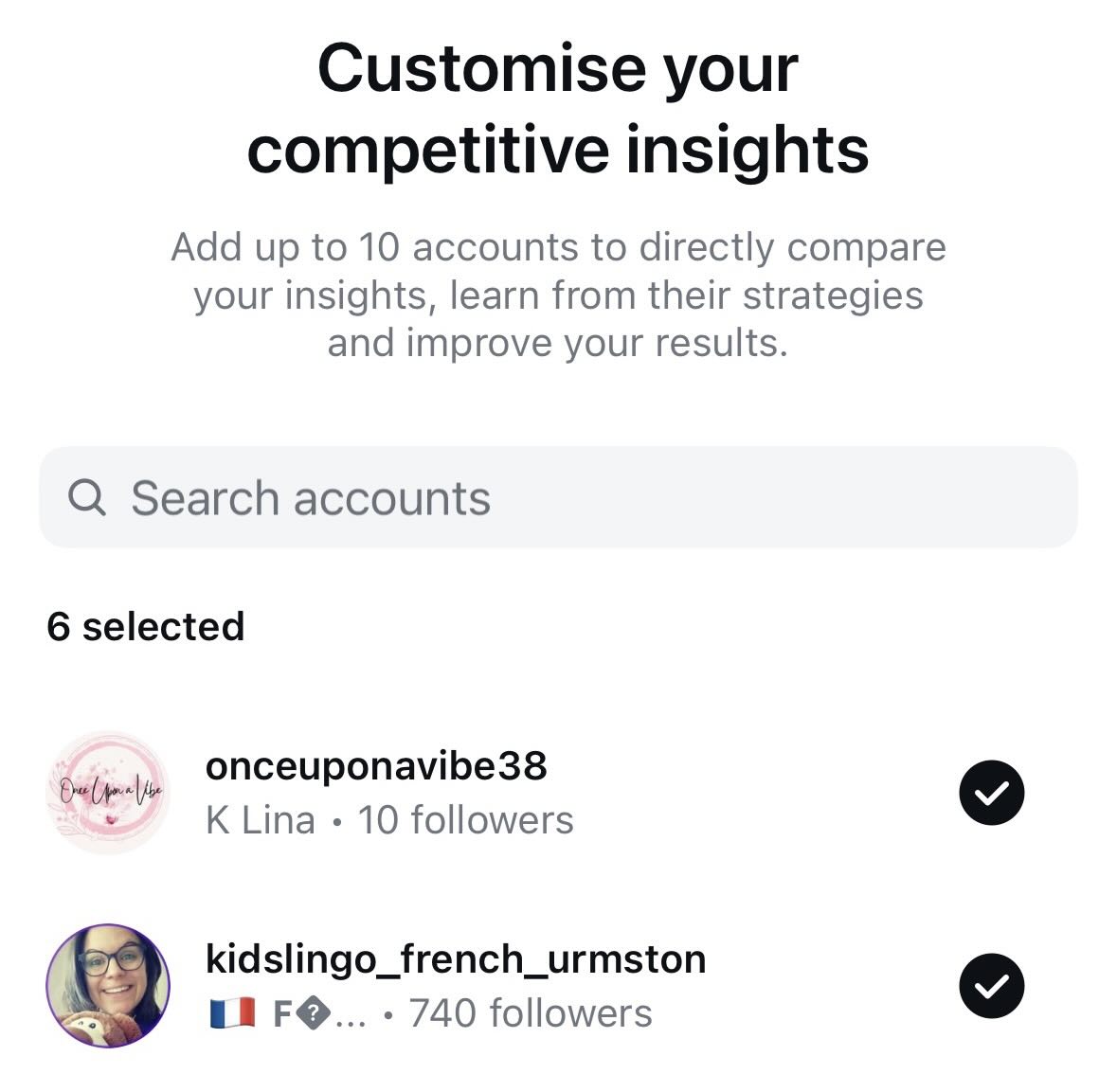Click the question mark glyph after the flag
Screen dimensions: 1117x1092
click(x=313, y=1011)
